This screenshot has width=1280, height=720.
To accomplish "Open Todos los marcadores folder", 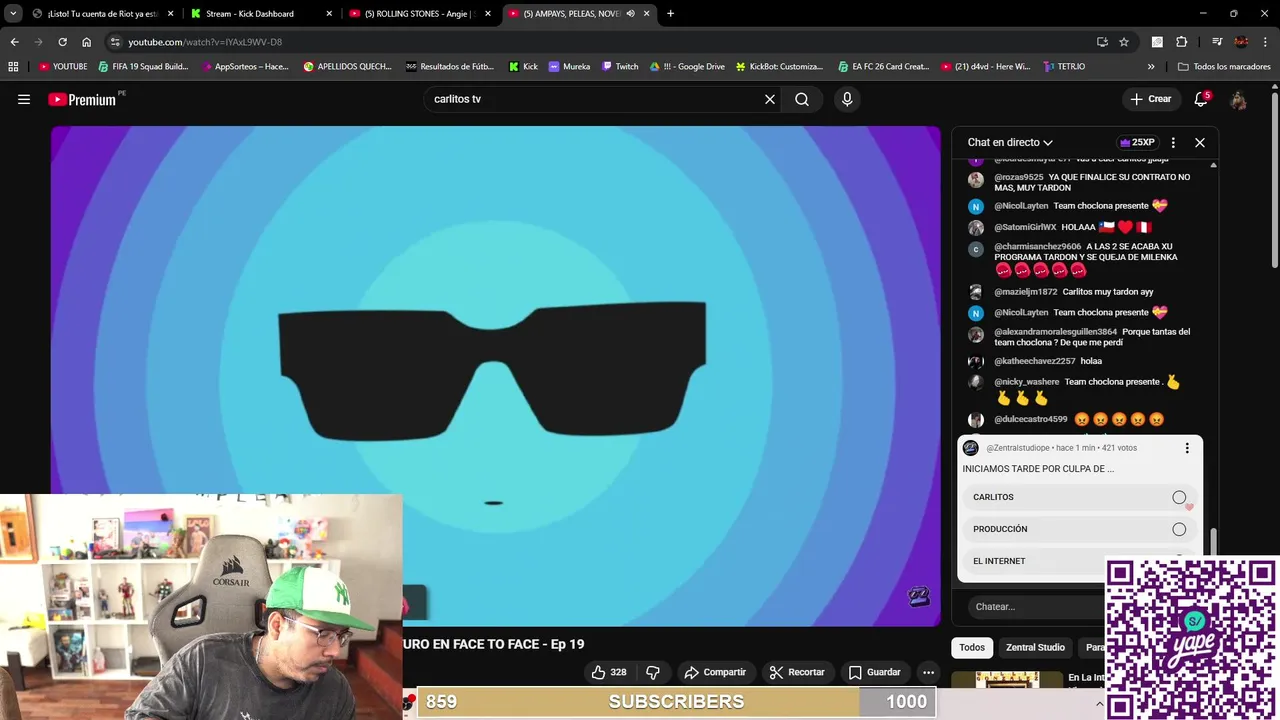I will [1224, 66].
